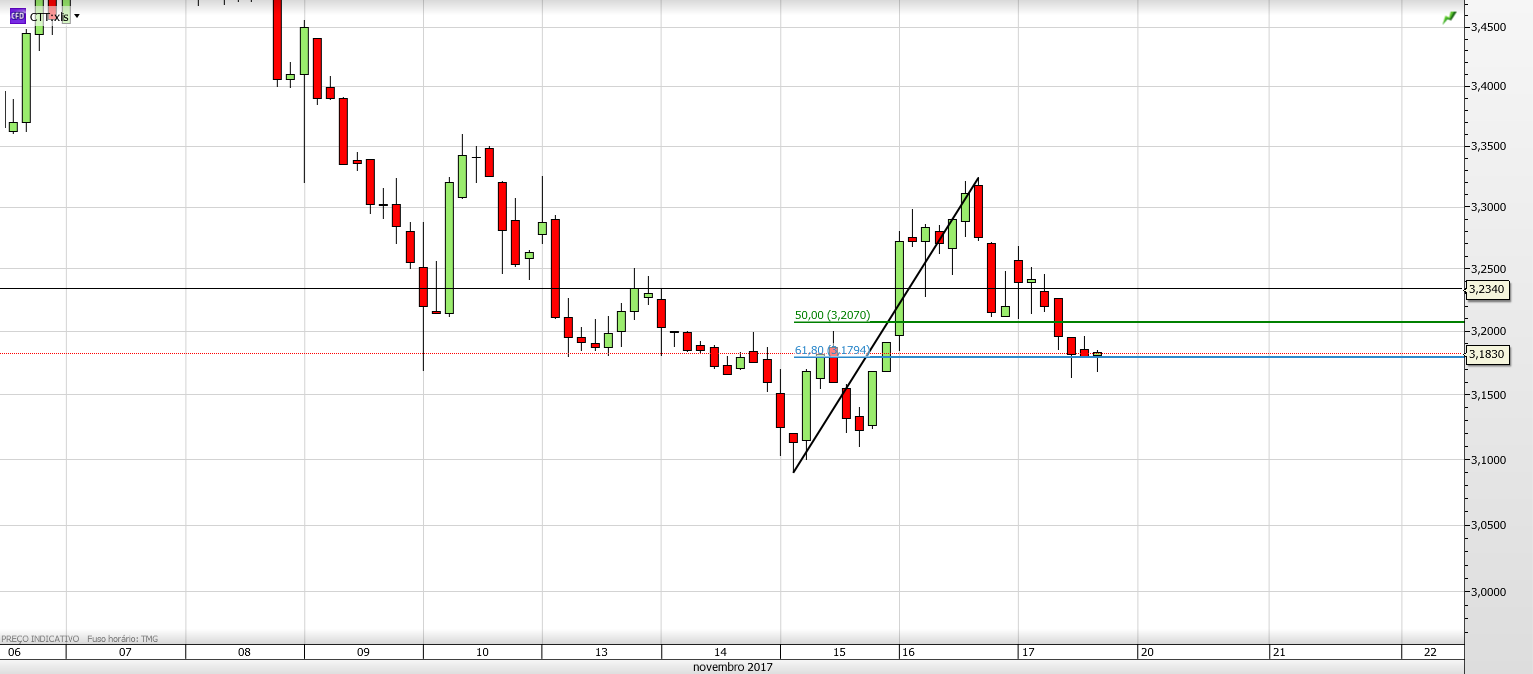Screen dimensions: 1533x674
Task: Click the purple CFD instrument icon
Action: tap(17, 16)
